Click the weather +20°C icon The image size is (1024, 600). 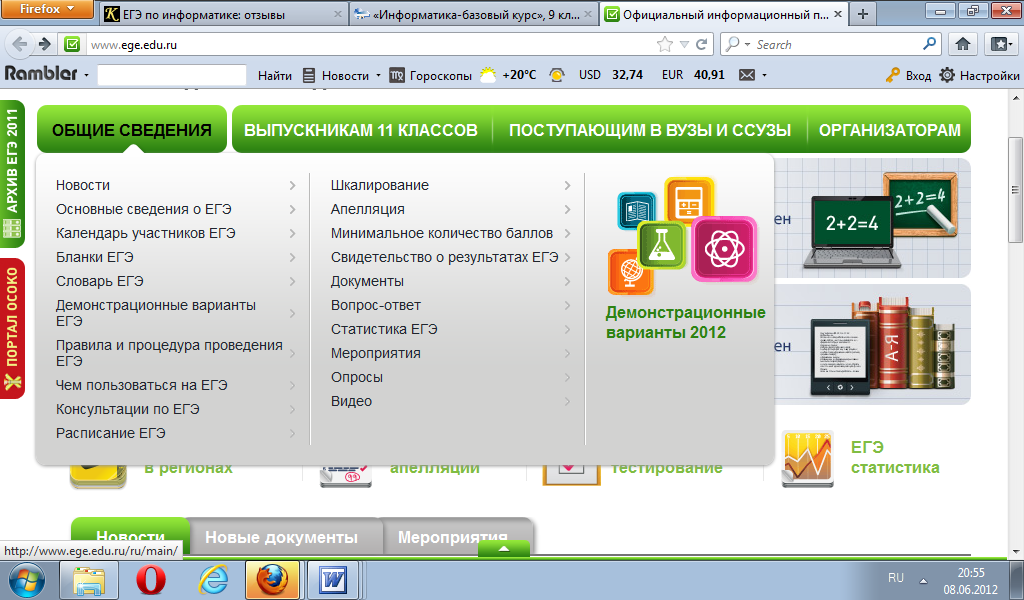[488, 74]
